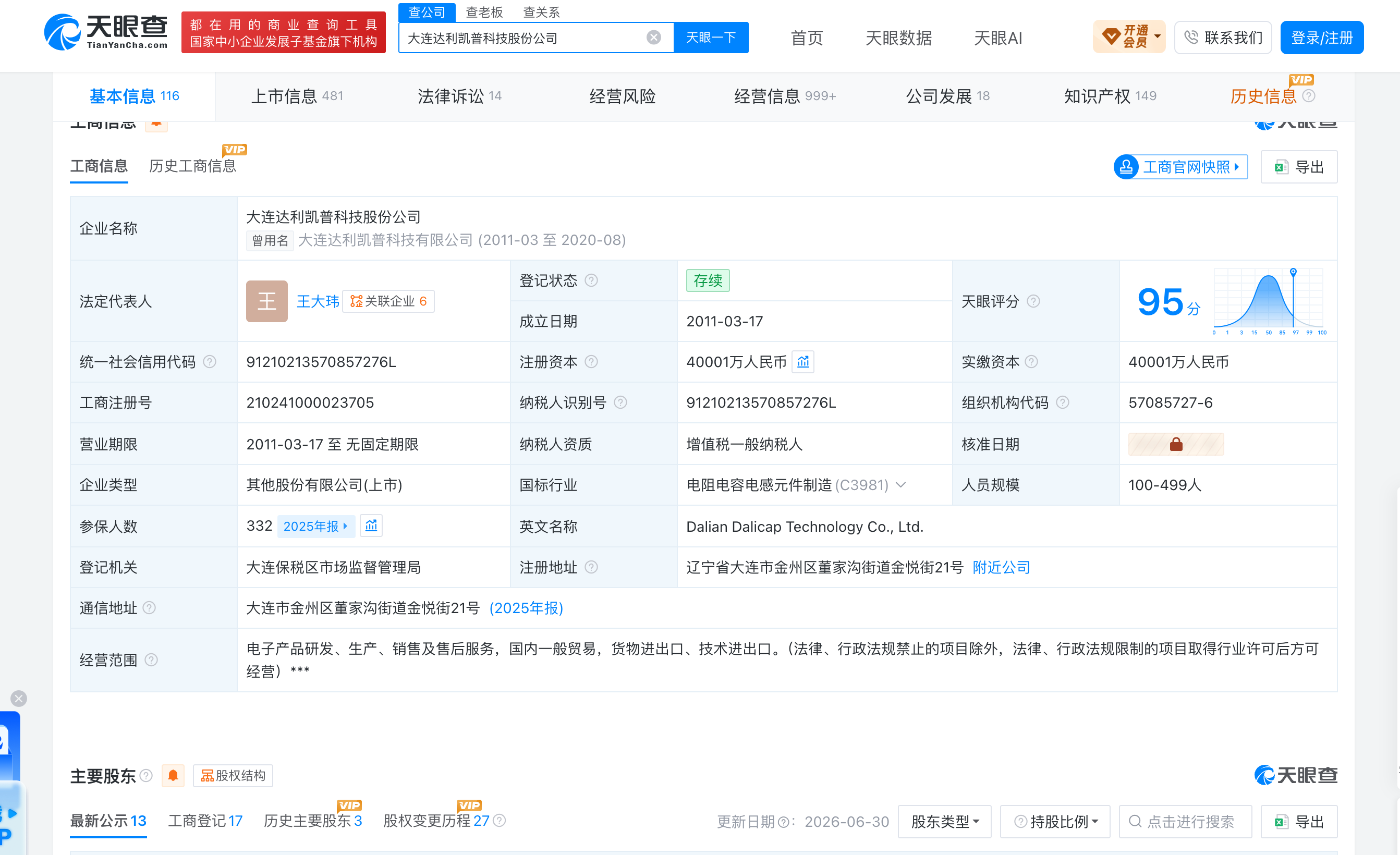Close the floating side widget

click(x=19, y=698)
